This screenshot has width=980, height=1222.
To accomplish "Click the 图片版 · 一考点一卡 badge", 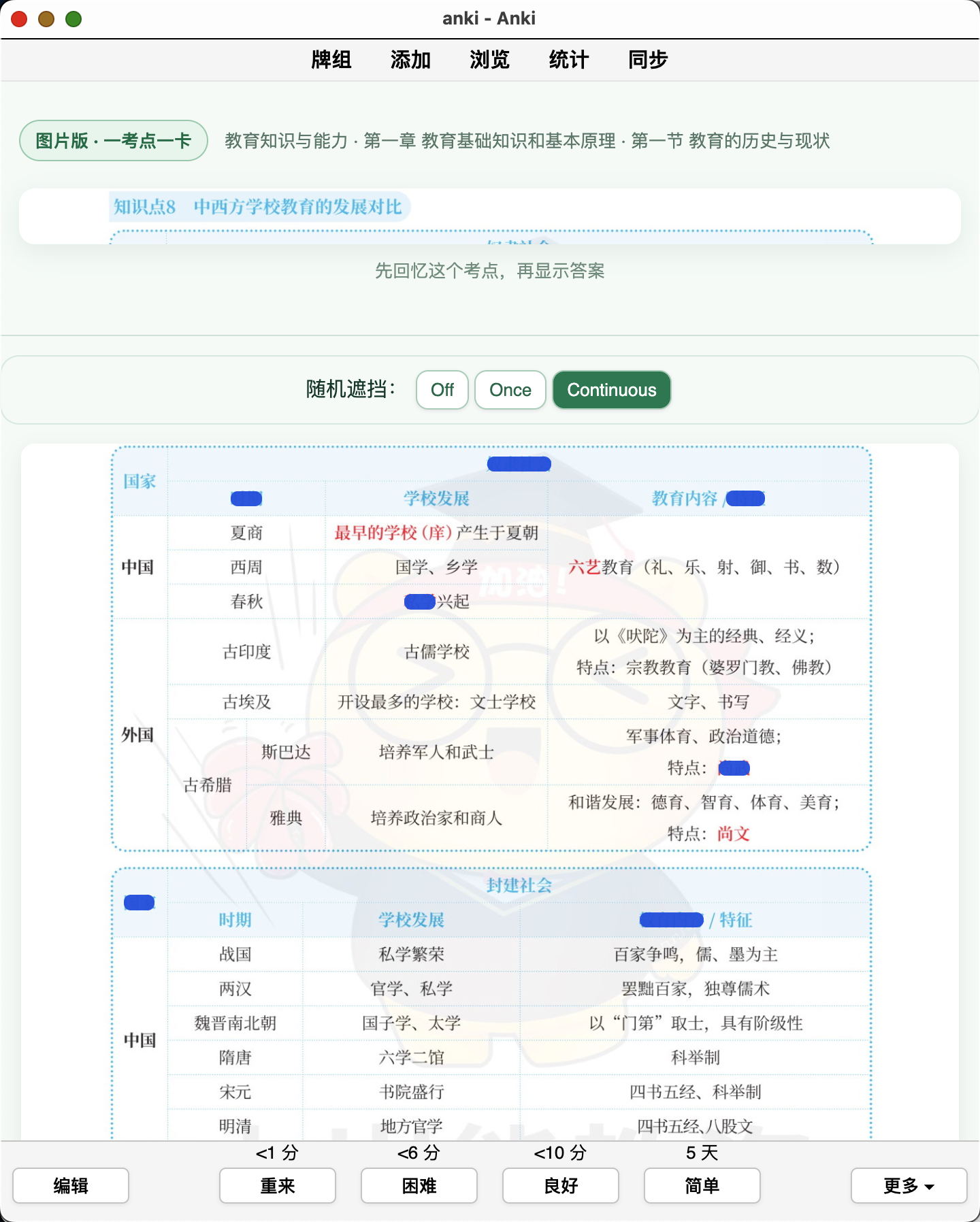I will click(114, 141).
